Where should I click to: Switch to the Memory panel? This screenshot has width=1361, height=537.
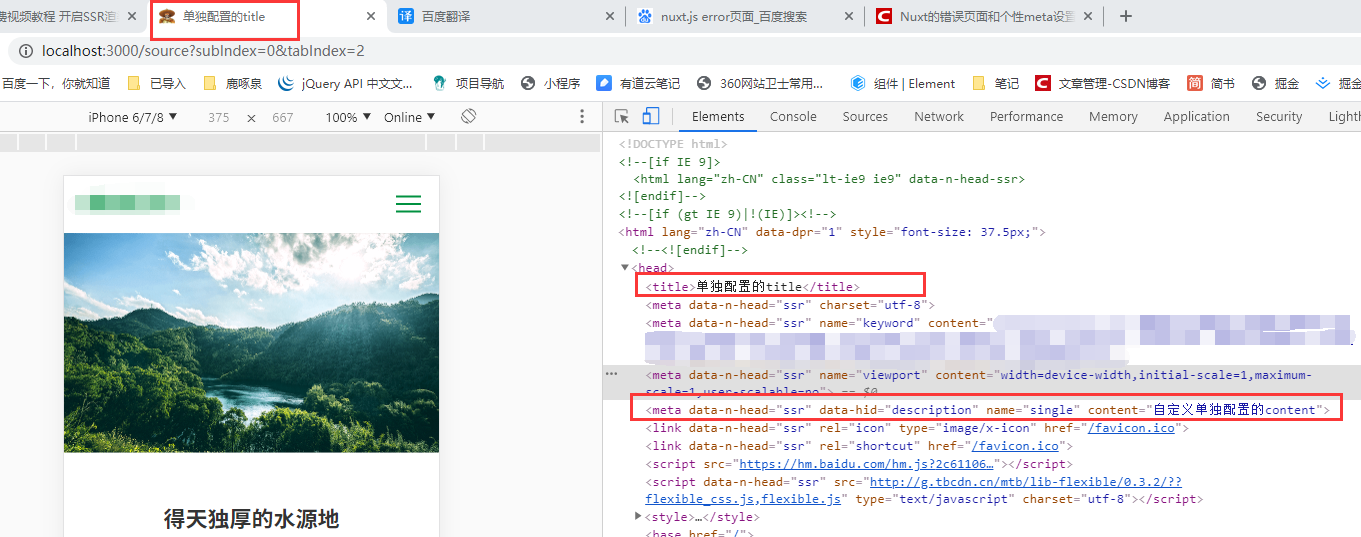1113,117
